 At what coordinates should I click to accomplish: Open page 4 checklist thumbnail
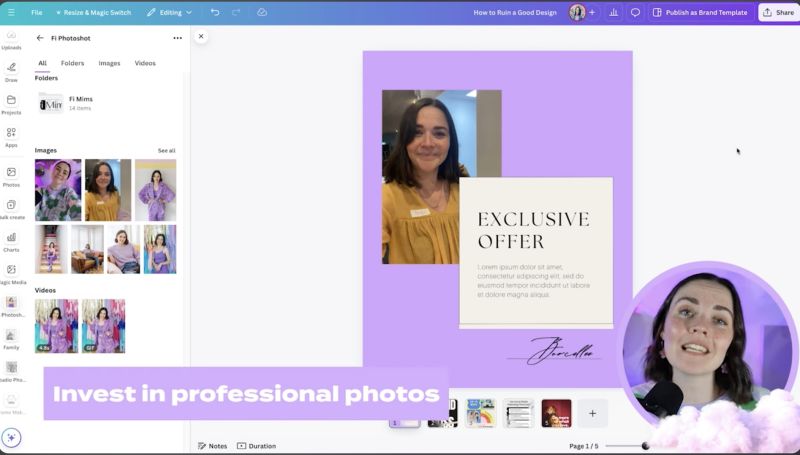point(518,413)
